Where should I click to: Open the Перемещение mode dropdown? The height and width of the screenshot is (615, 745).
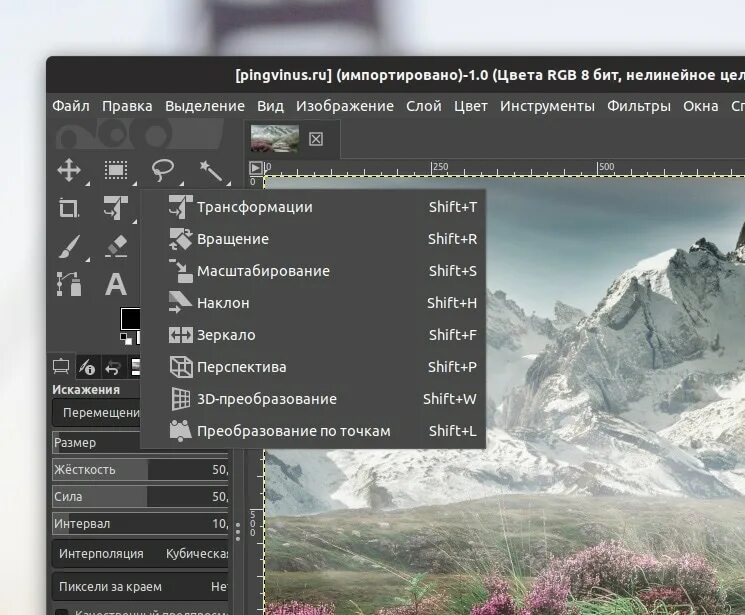point(96,413)
